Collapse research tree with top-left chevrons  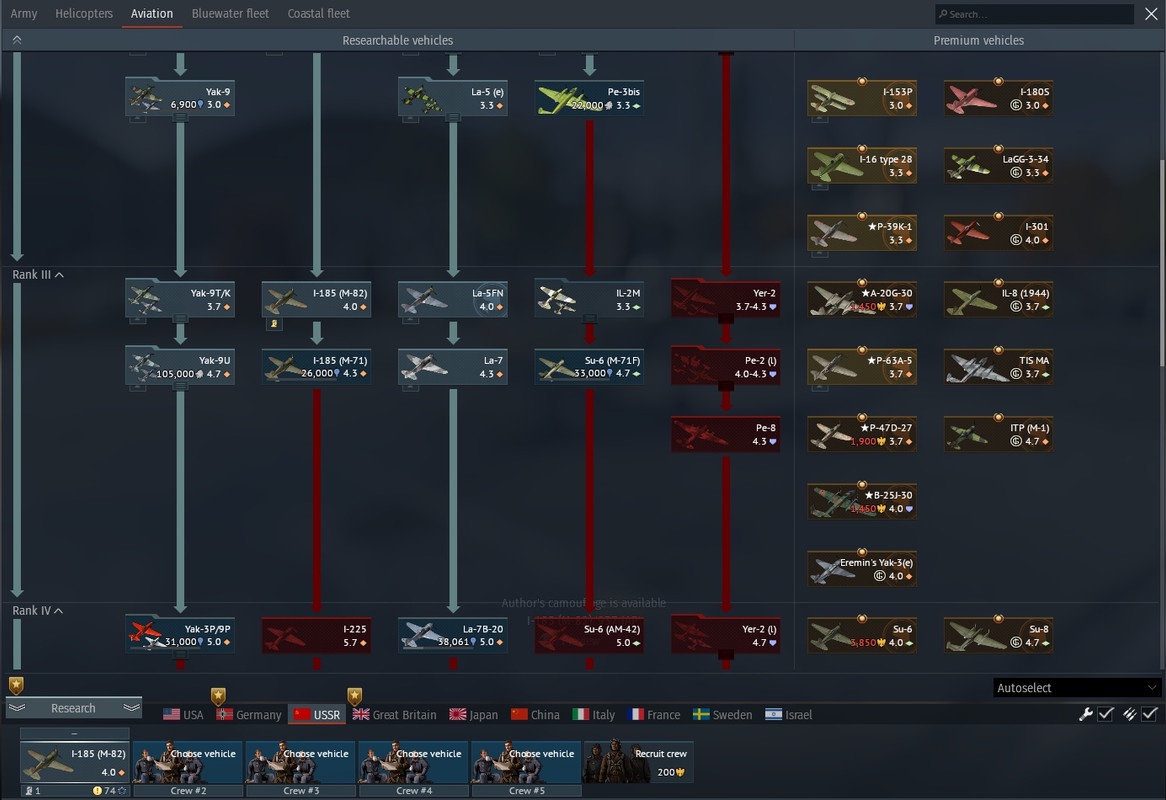[x=17, y=40]
